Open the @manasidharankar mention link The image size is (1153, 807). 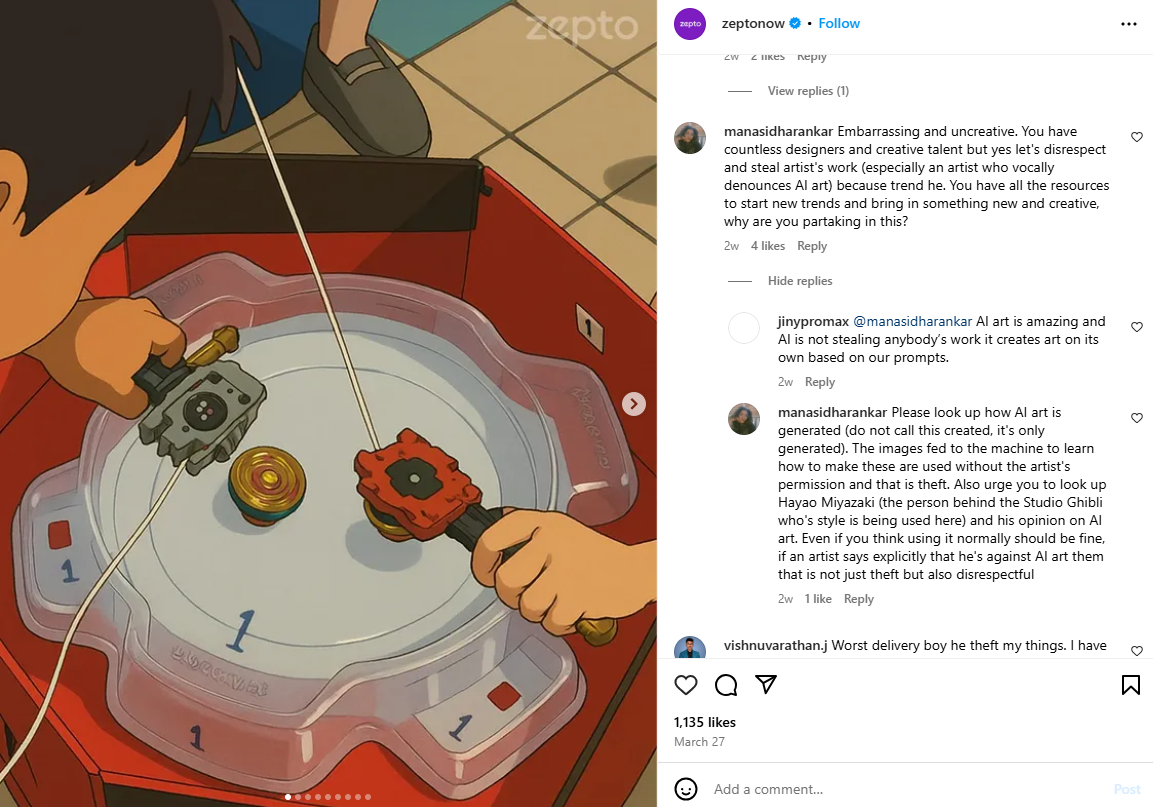[x=912, y=321]
